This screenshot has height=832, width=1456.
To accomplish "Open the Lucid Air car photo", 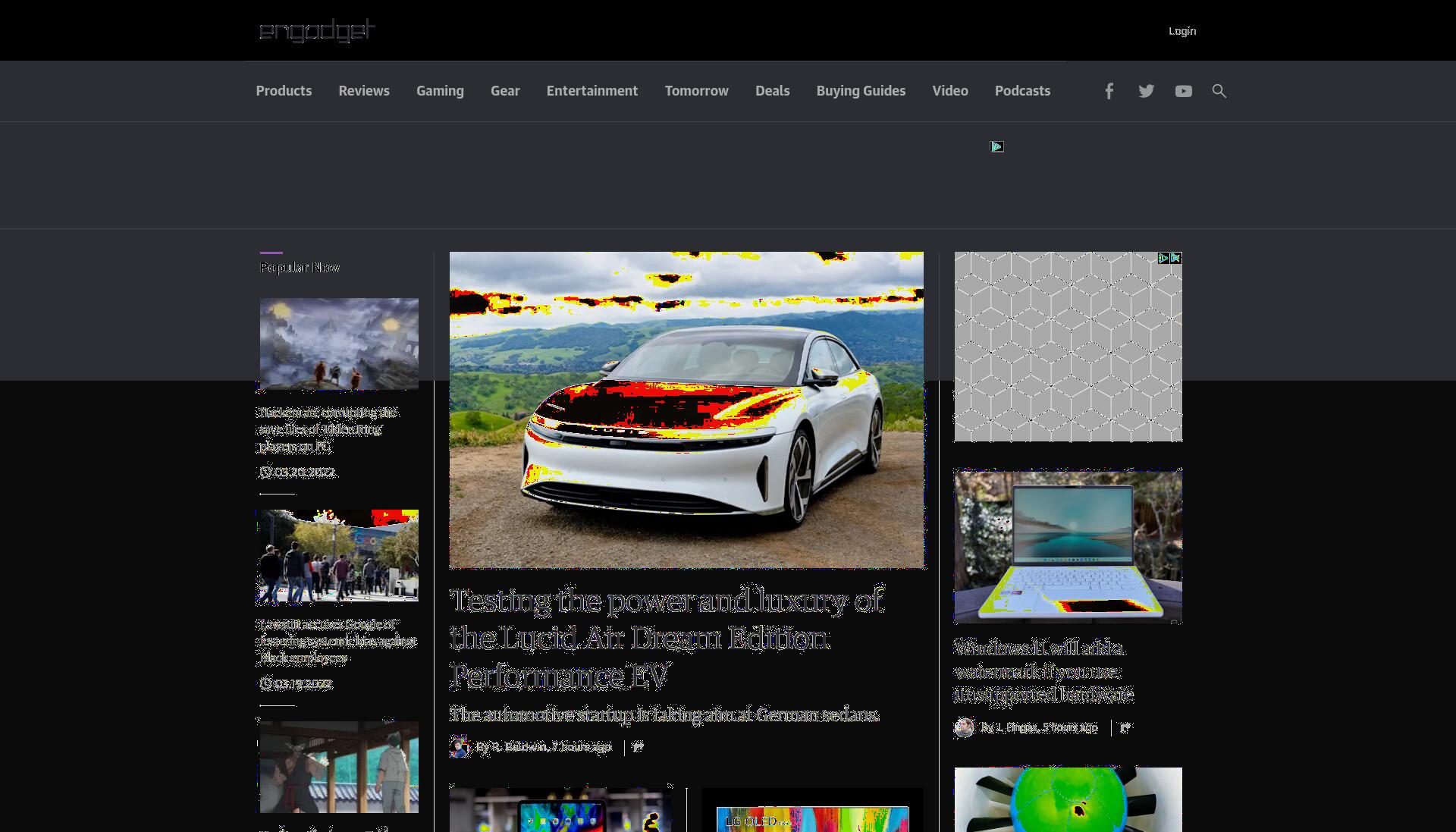I will click(686, 410).
